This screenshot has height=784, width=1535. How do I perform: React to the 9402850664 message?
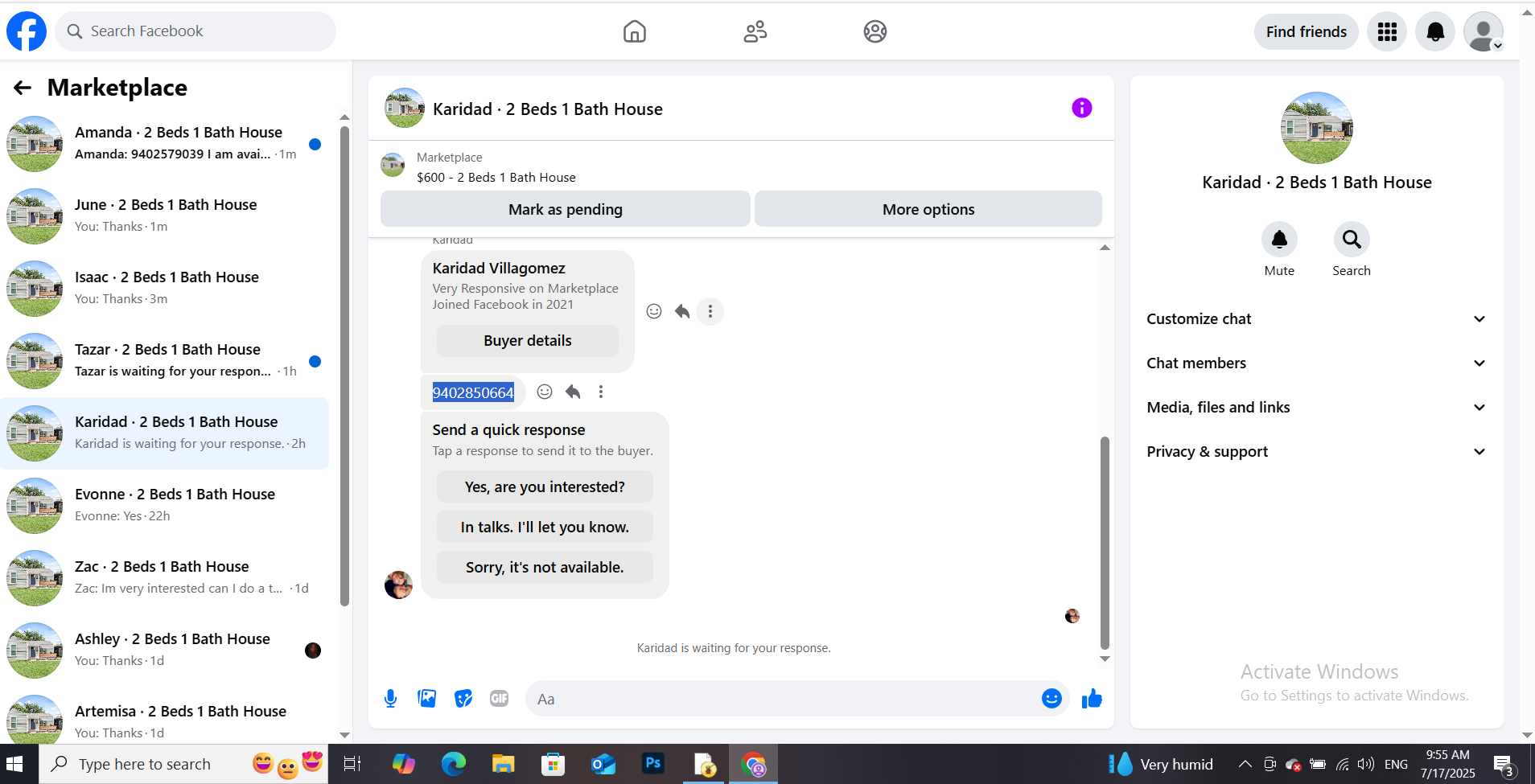pyautogui.click(x=545, y=392)
